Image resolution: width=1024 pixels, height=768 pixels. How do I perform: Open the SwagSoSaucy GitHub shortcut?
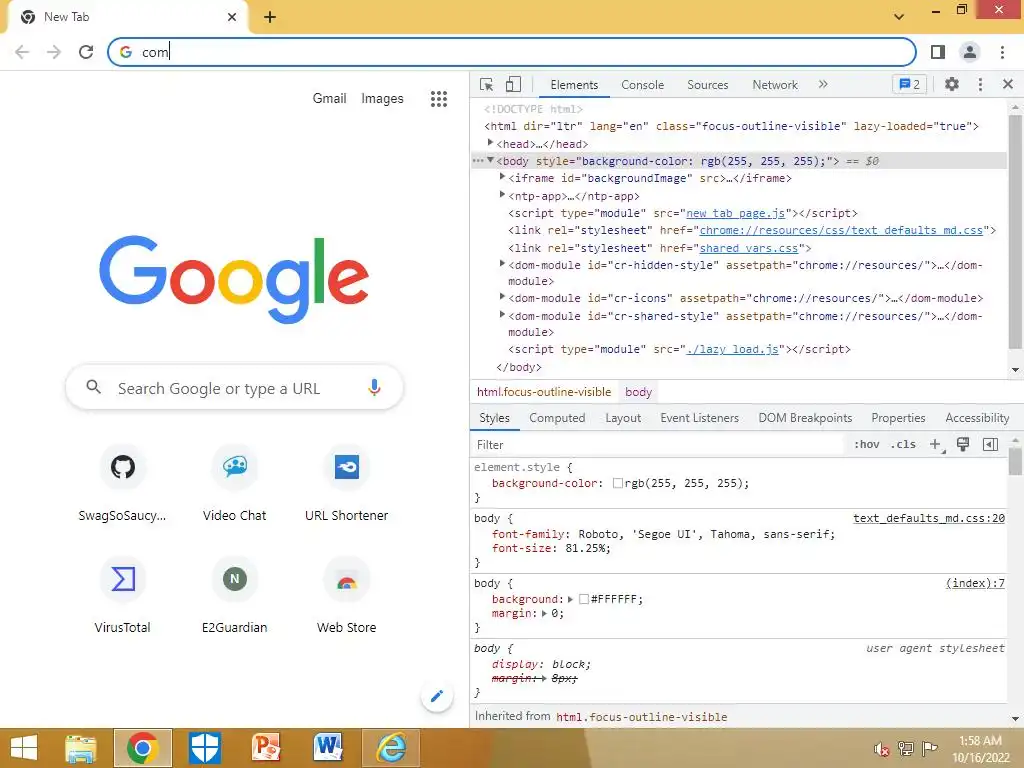pos(122,484)
